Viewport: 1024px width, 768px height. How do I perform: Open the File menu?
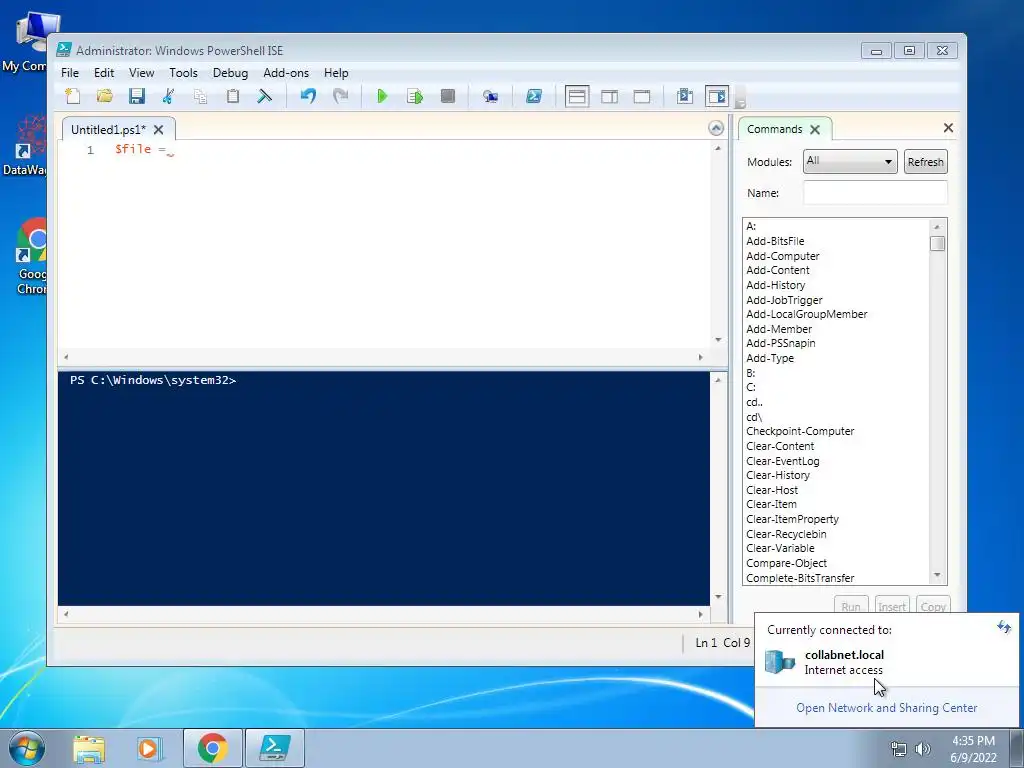[70, 72]
